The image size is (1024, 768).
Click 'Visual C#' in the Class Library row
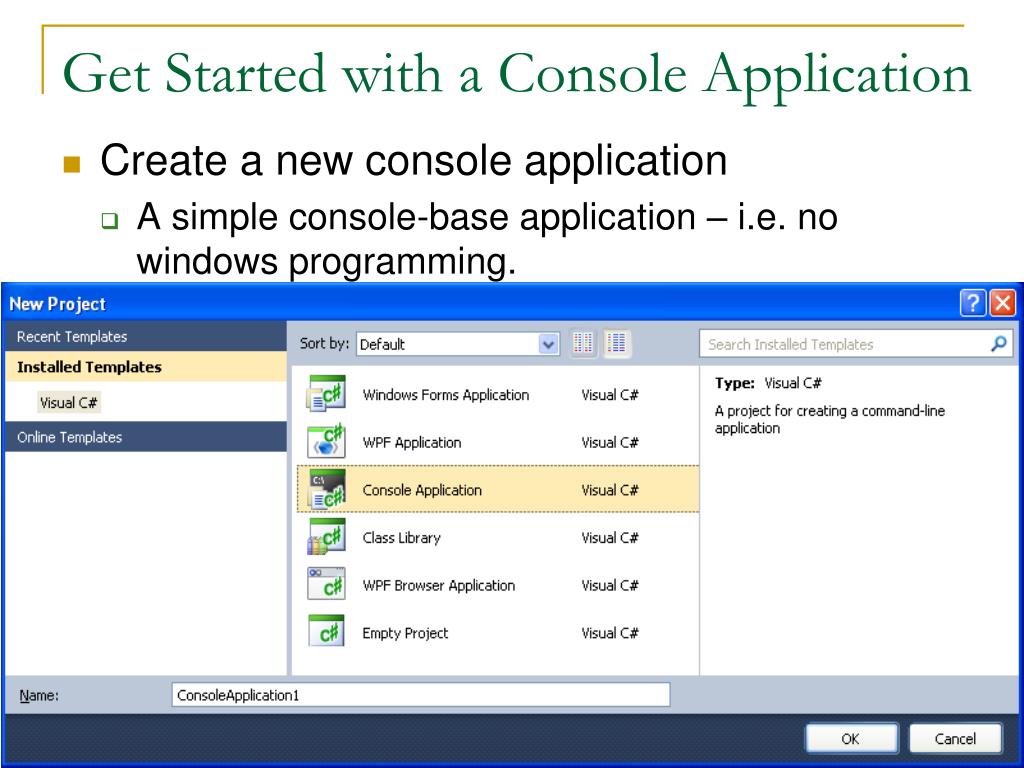click(610, 537)
